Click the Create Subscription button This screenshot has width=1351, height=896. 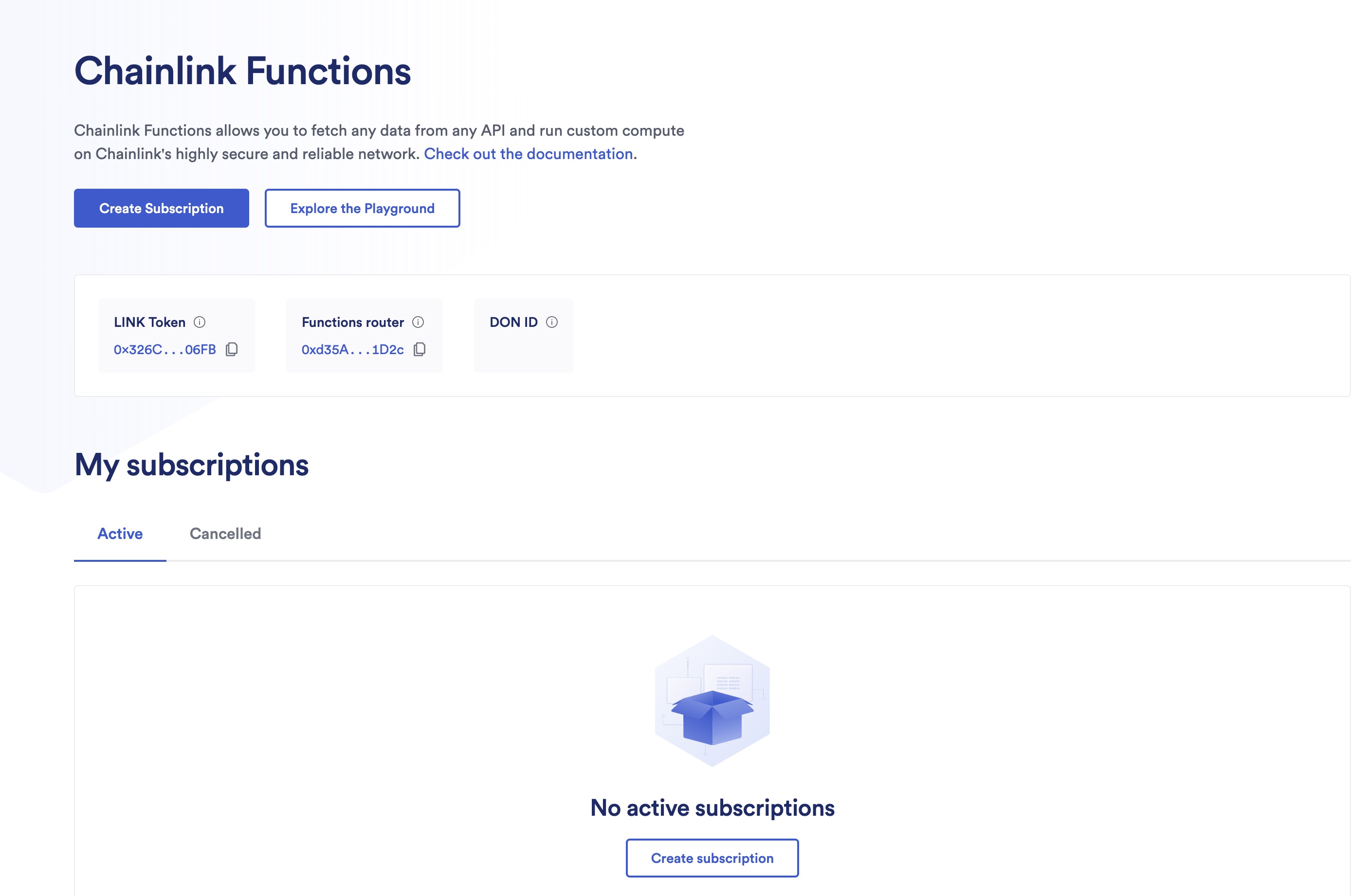pos(161,208)
